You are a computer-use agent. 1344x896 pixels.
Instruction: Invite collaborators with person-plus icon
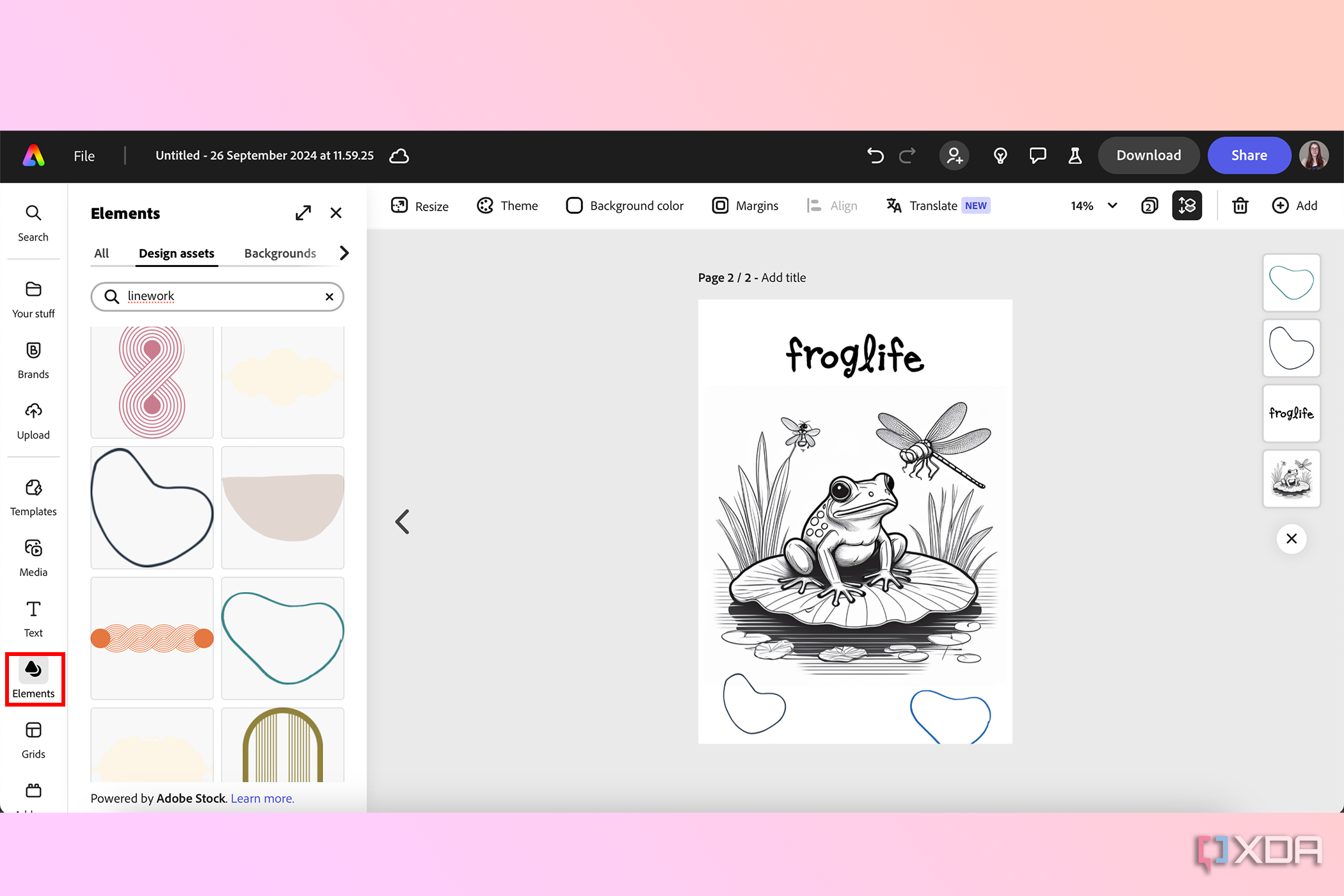(x=954, y=156)
